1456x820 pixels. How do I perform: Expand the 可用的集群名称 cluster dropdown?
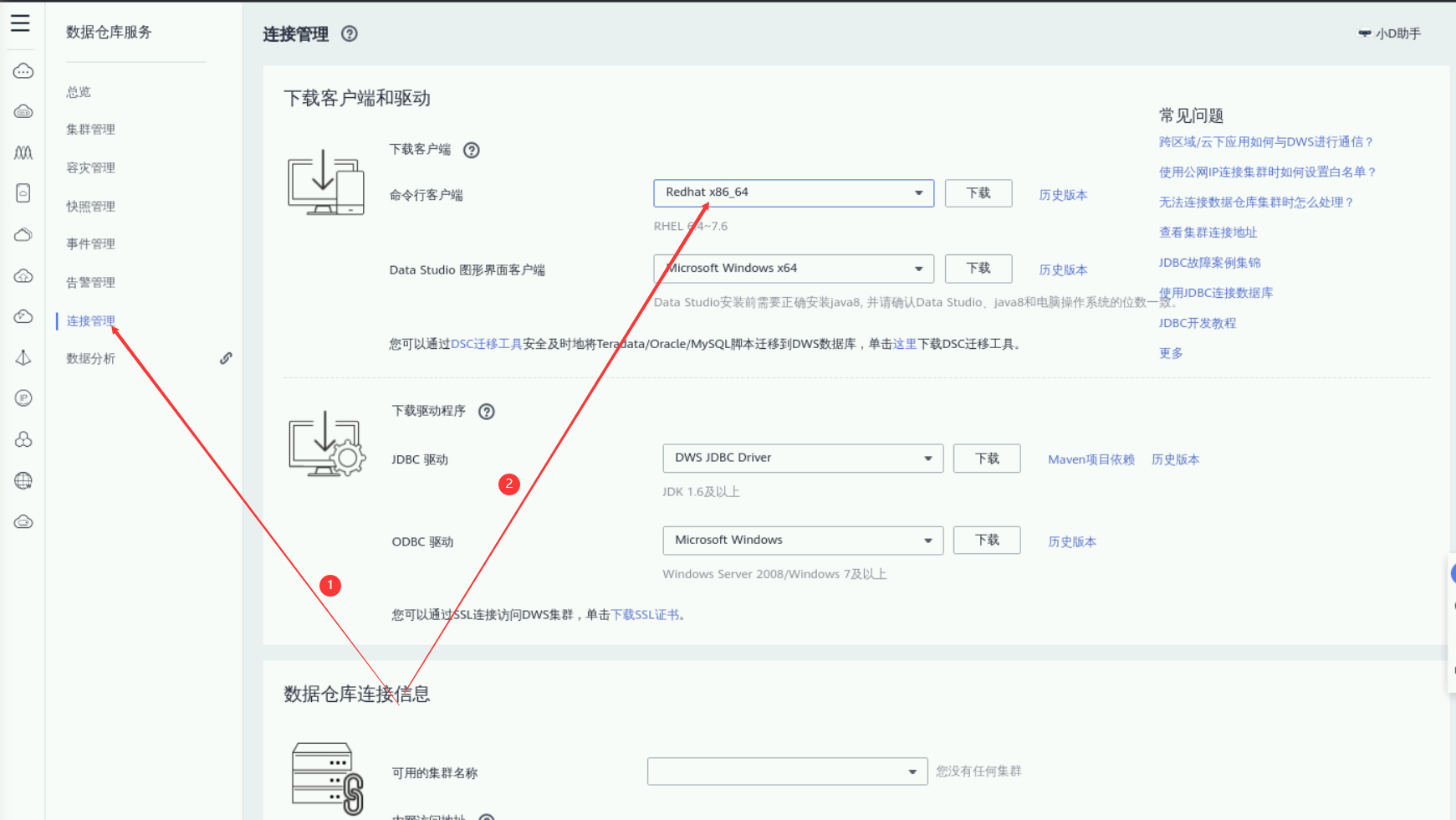click(x=787, y=771)
